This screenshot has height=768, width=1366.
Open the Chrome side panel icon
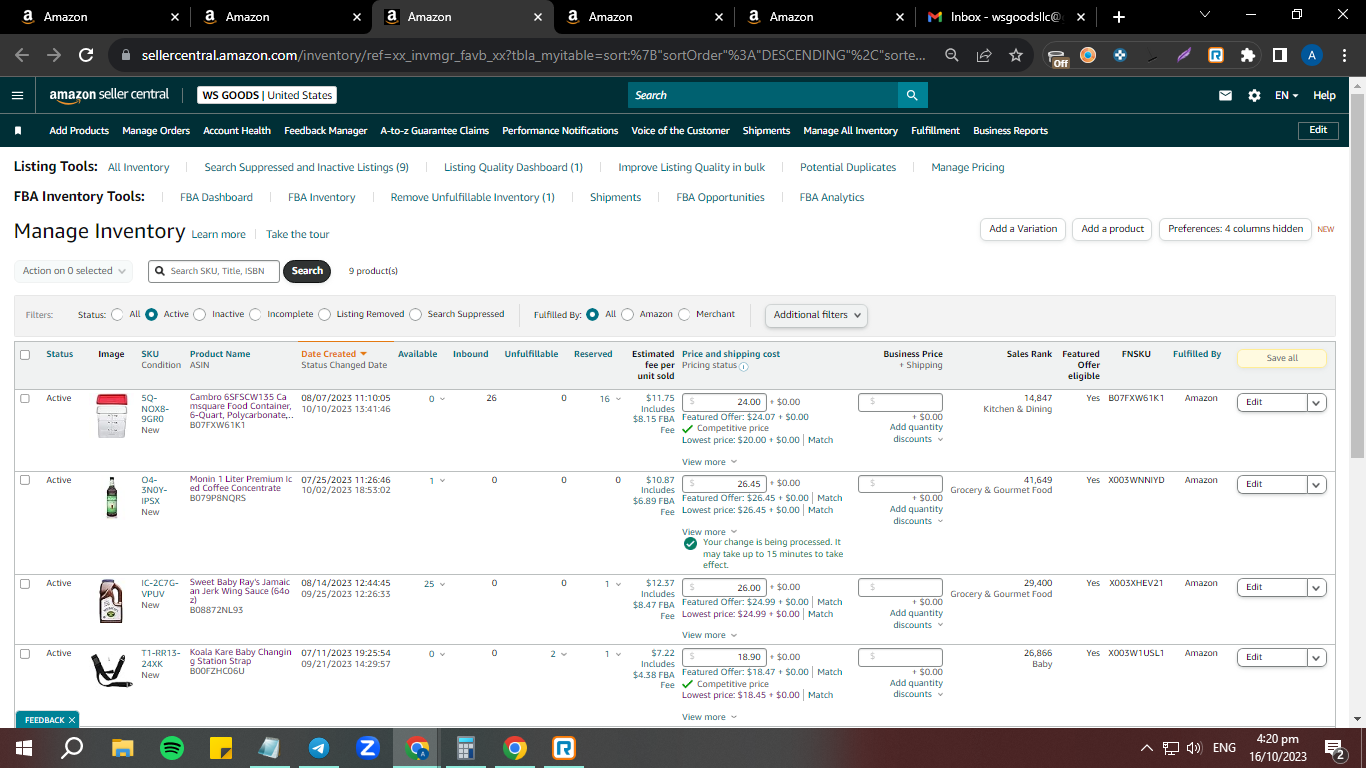[x=1279, y=56]
